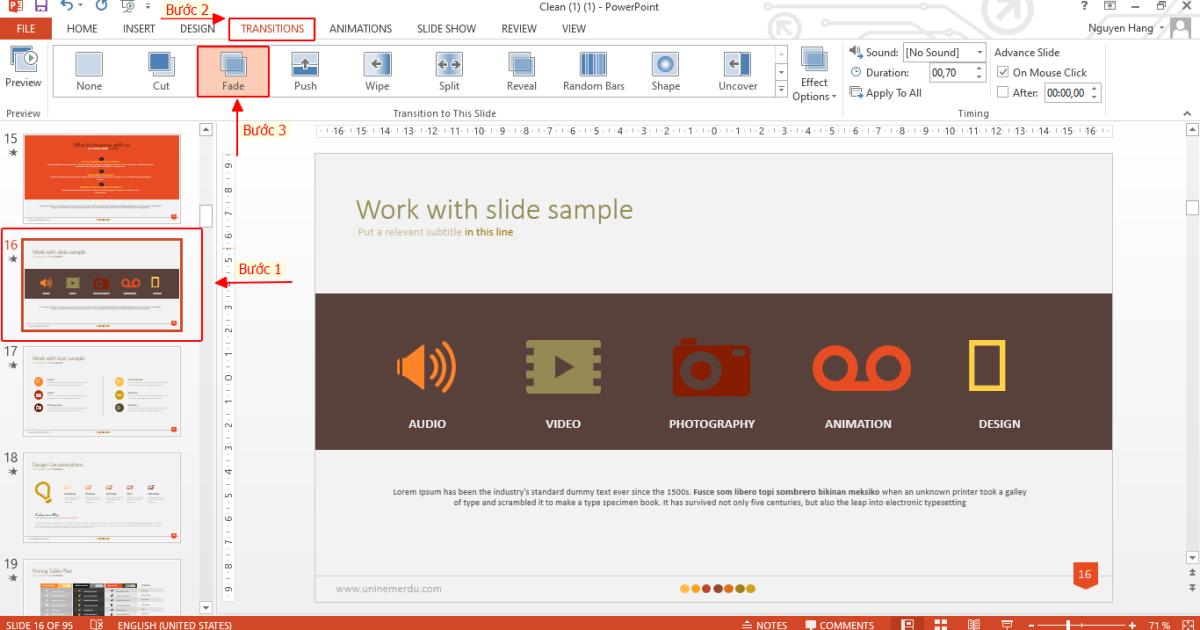Select the Random Bars transition

pyautogui.click(x=593, y=70)
